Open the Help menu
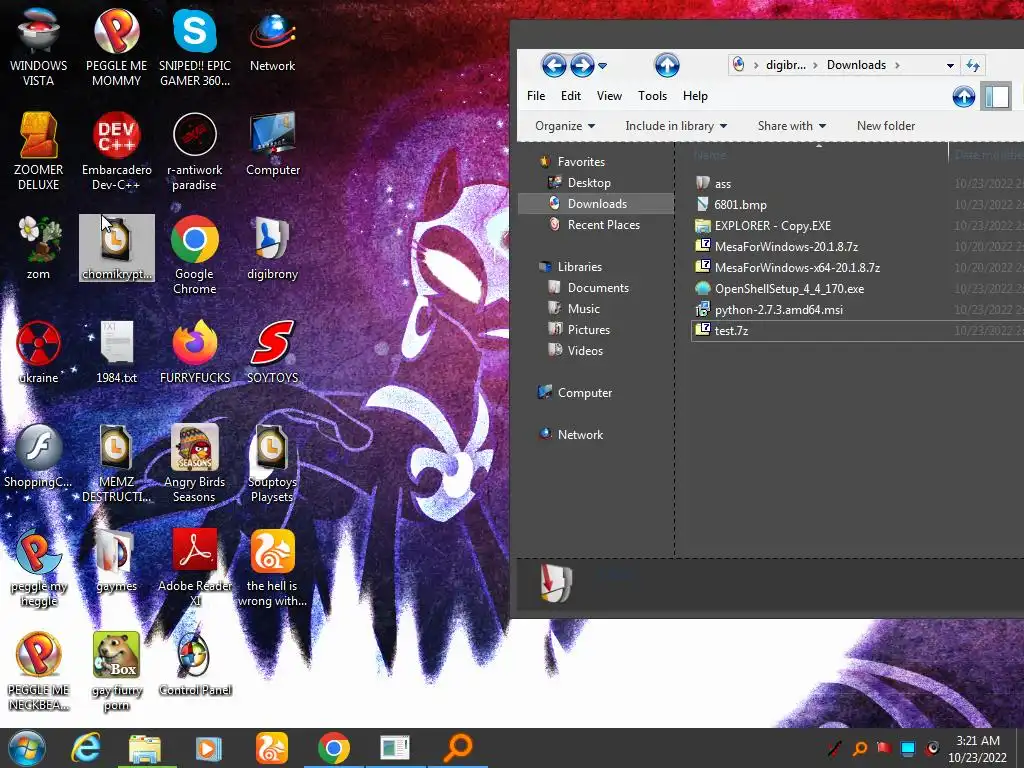Screen dimensions: 1024x768 [695, 95]
